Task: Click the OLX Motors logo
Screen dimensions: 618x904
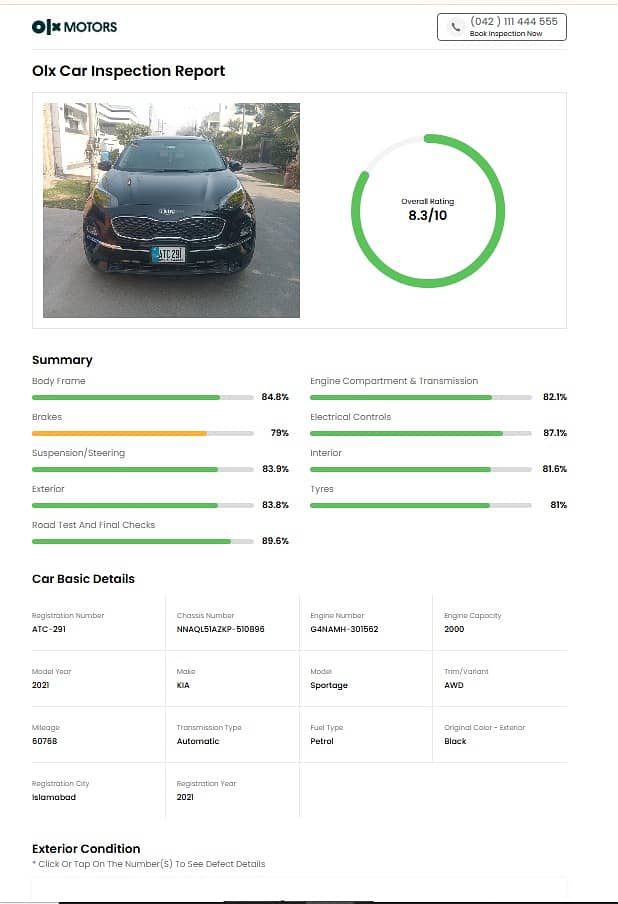Action: pyautogui.click(x=74, y=27)
